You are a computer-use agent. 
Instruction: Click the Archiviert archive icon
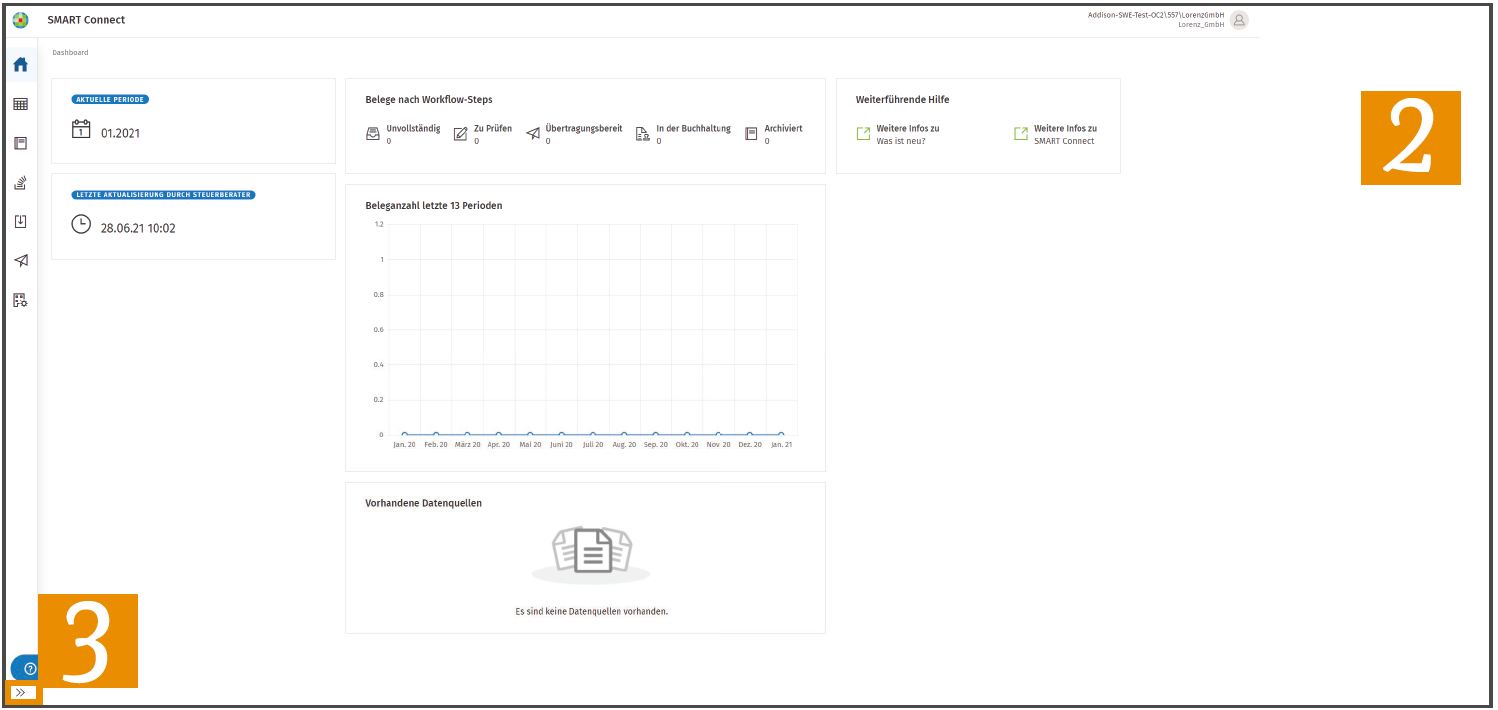pyautogui.click(x=751, y=134)
